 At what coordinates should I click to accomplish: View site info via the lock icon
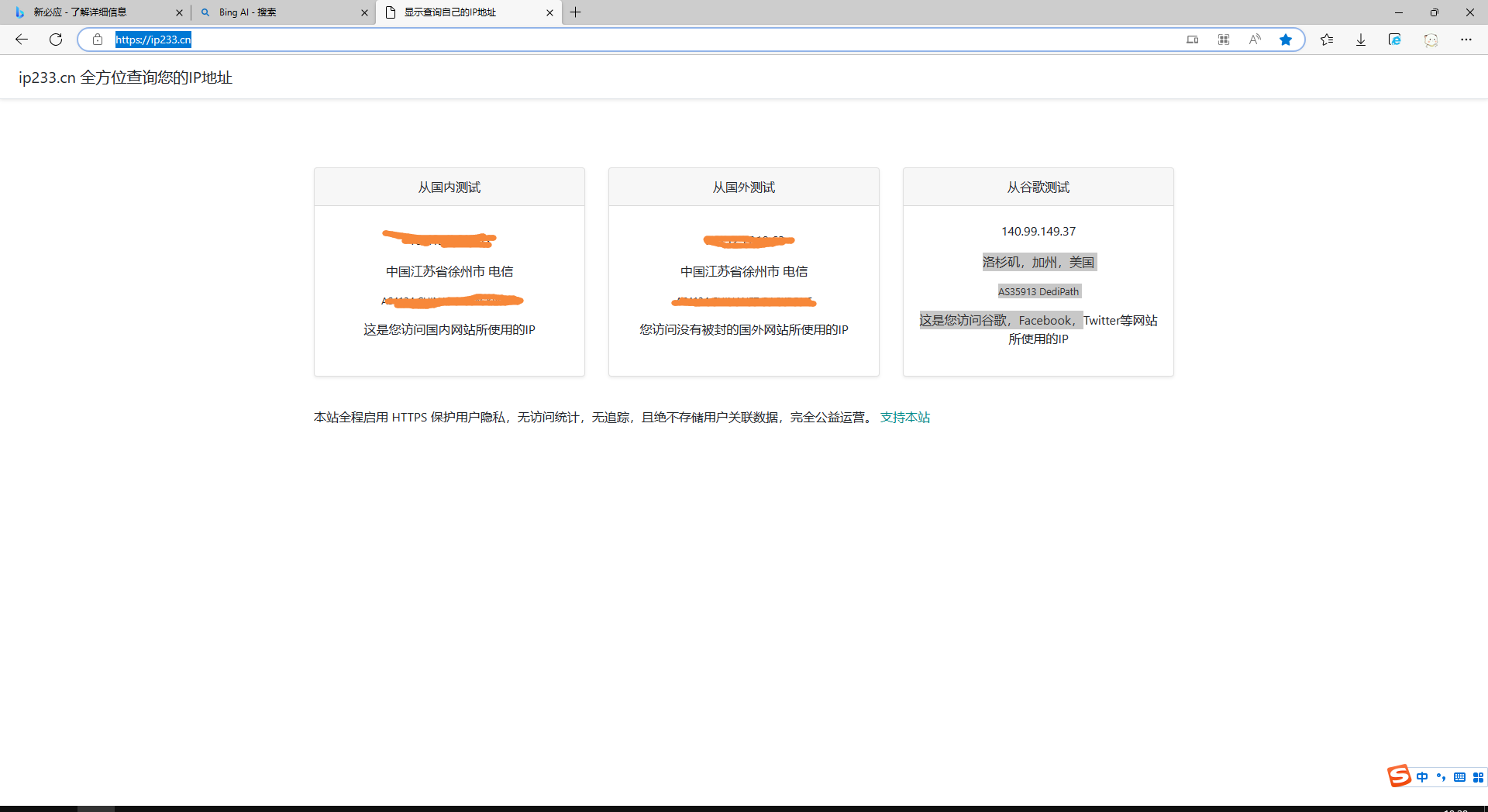[98, 40]
